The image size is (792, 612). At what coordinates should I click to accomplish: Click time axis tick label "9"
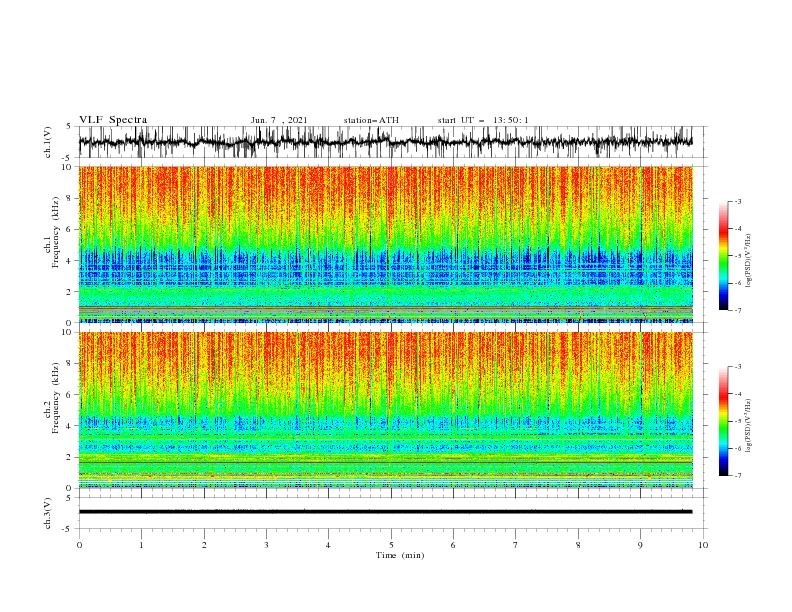(640, 545)
